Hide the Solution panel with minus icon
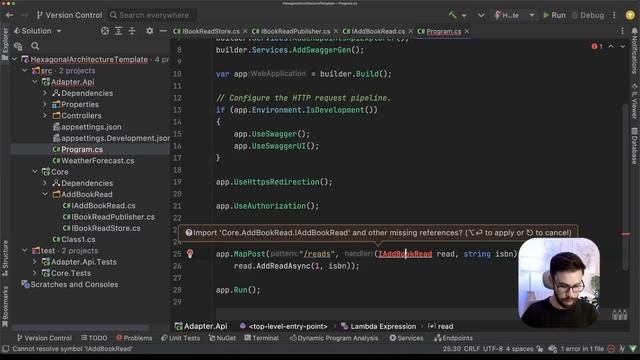 tap(163, 31)
